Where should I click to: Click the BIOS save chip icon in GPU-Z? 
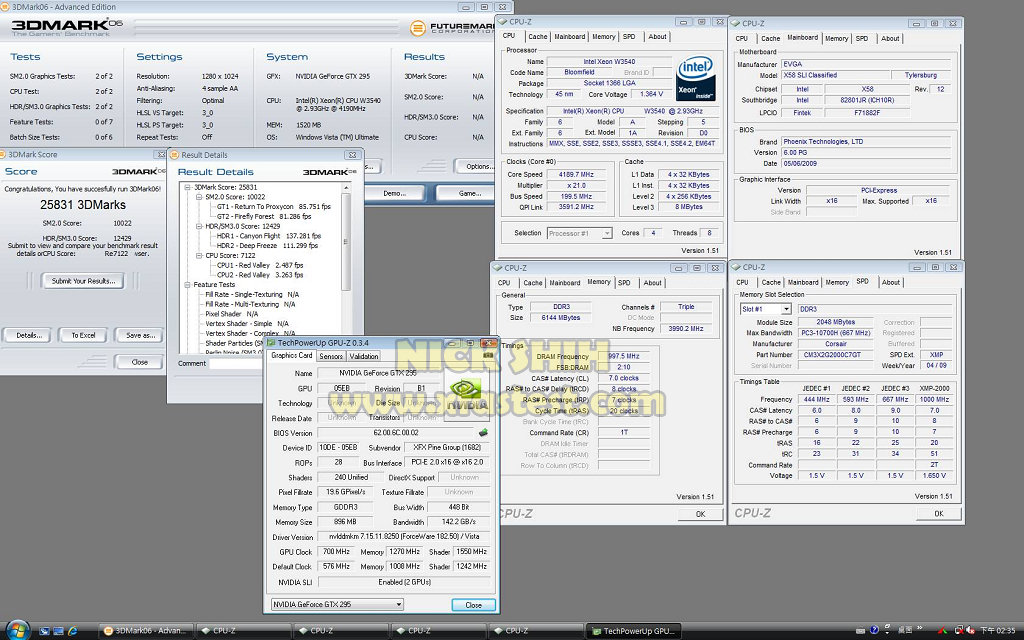pos(484,432)
